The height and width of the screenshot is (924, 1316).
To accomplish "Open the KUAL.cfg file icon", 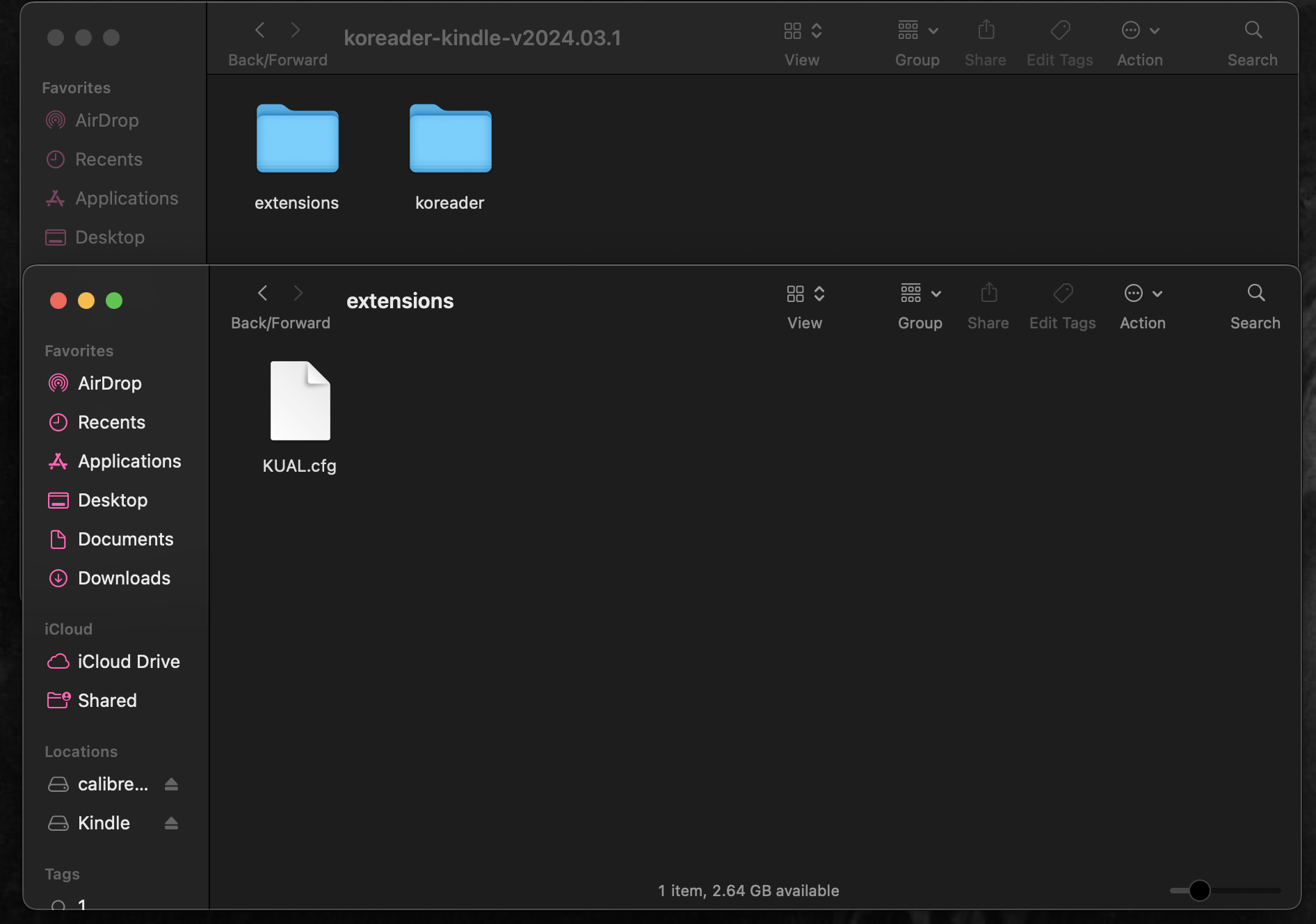I will click(300, 401).
